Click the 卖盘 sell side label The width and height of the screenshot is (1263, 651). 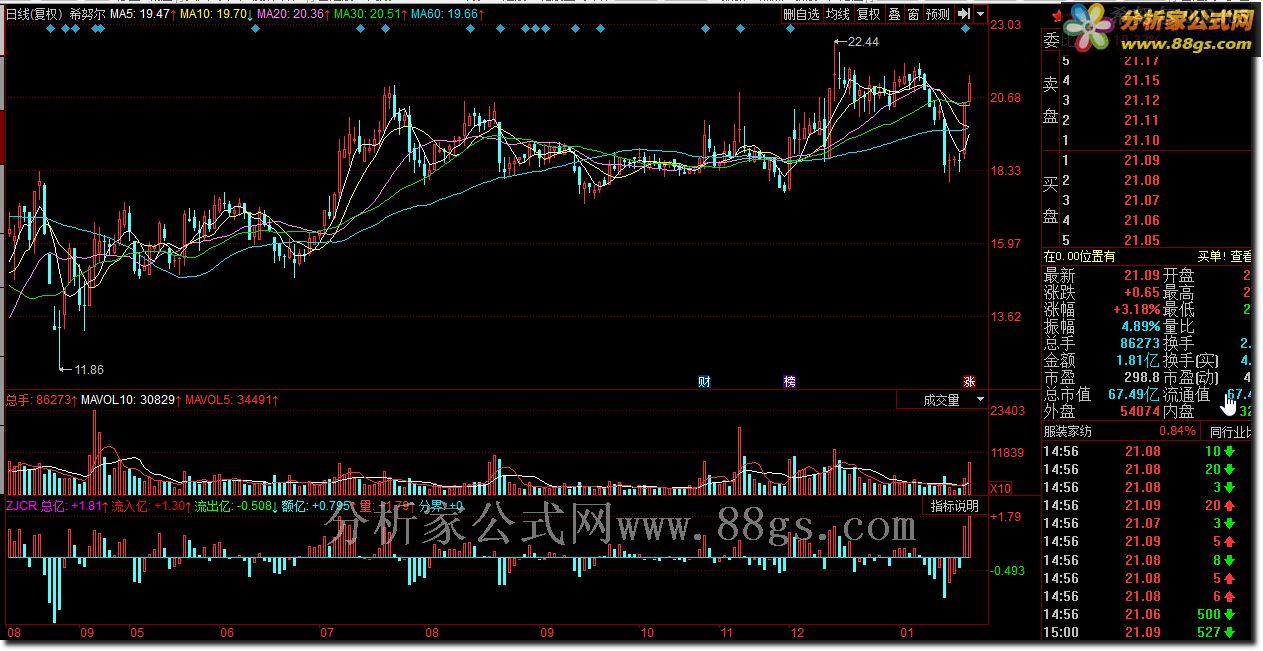[x=1051, y=101]
